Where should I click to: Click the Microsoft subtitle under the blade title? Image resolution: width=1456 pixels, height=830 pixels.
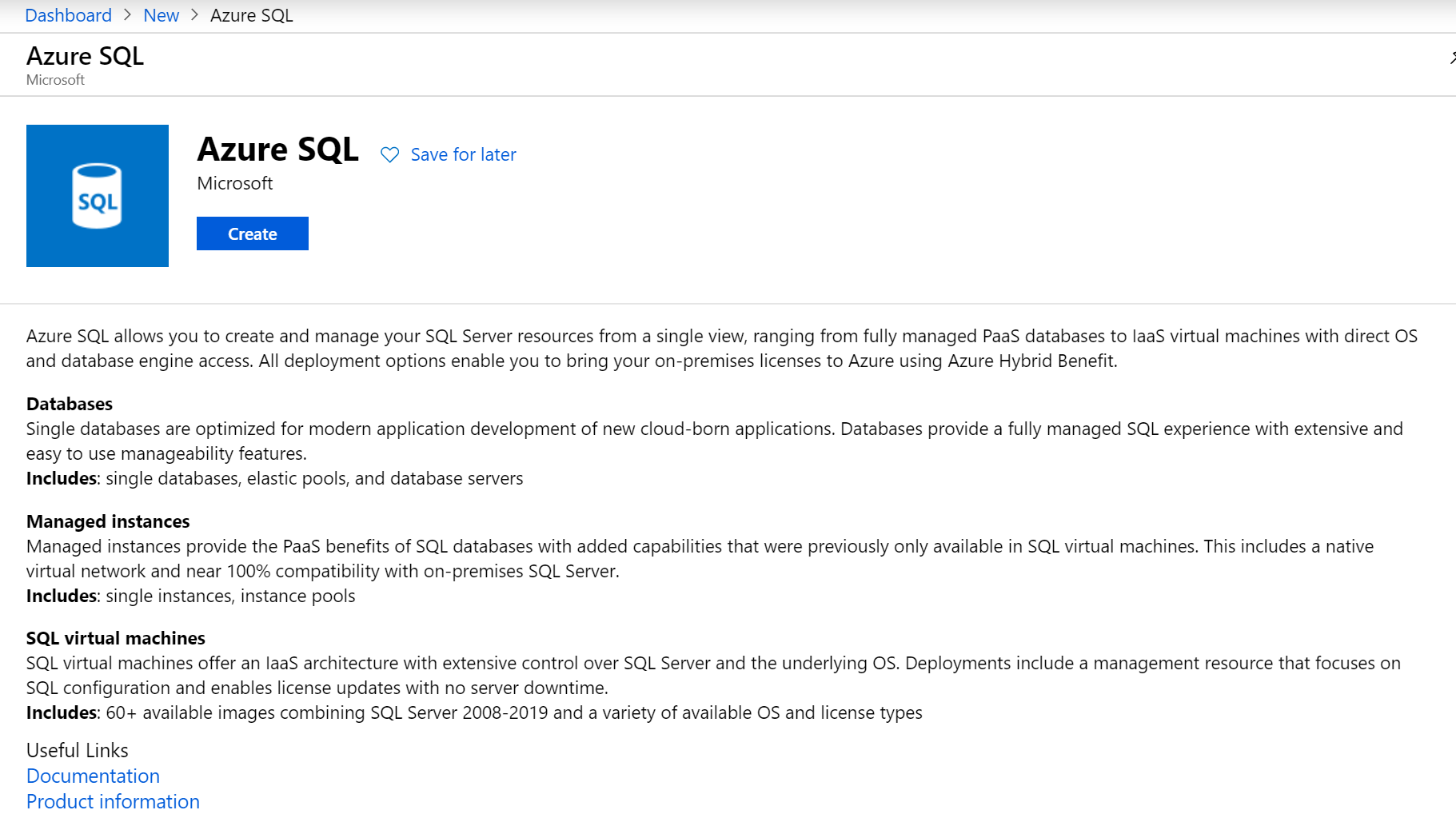pos(55,80)
